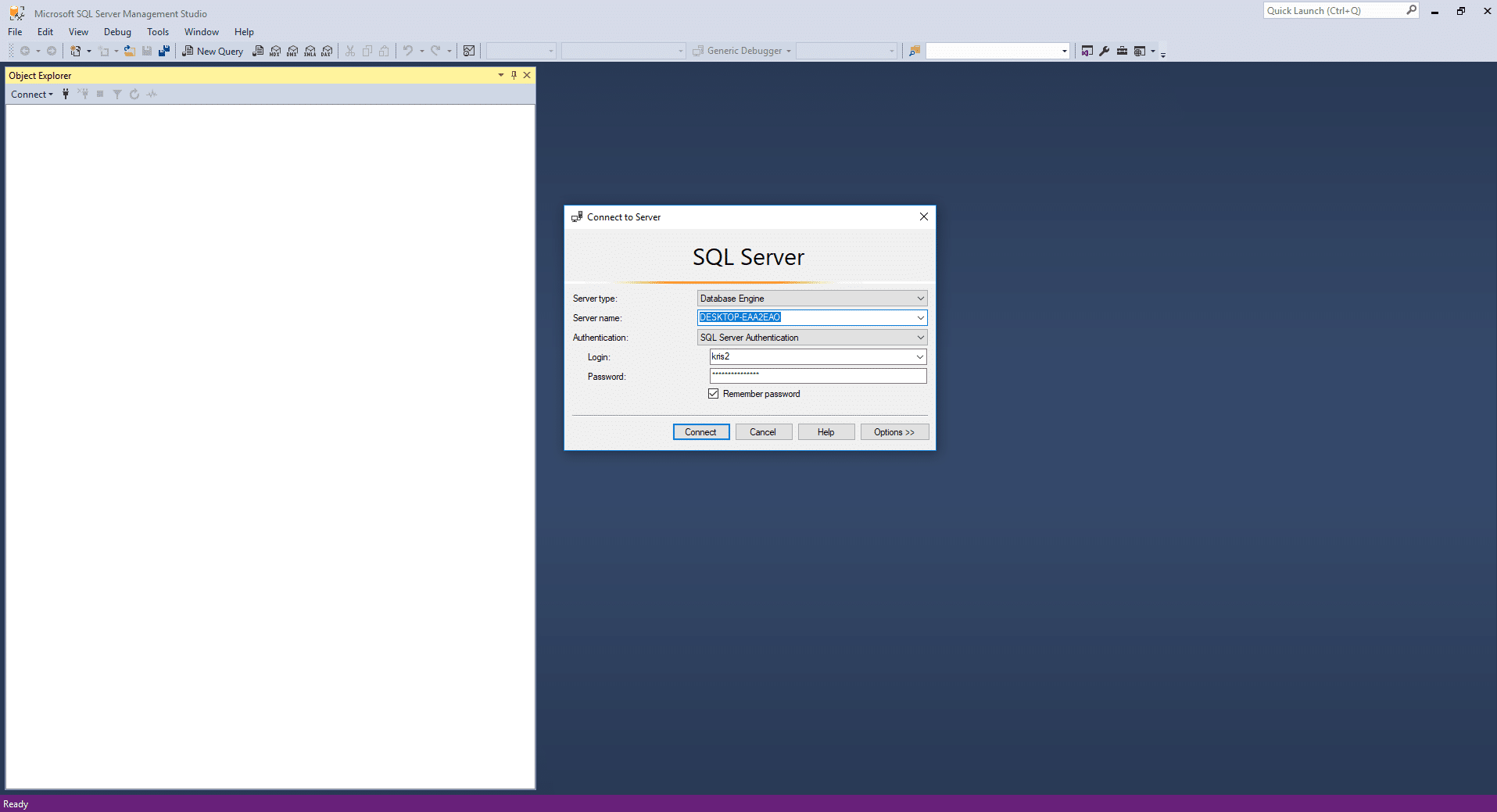This screenshot has width=1497, height=812.
Task: Click the Web Browser window icon
Action: click(x=1140, y=51)
